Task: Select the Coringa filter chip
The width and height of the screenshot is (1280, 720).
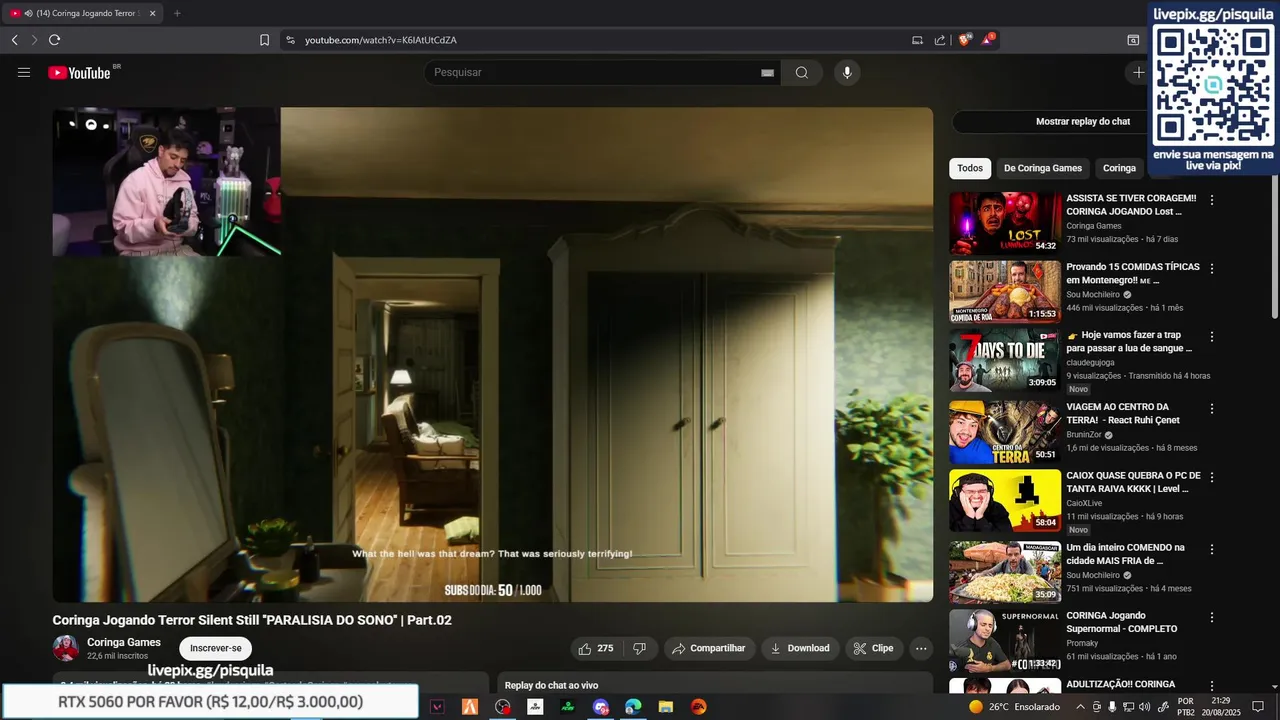Action: (x=1119, y=168)
